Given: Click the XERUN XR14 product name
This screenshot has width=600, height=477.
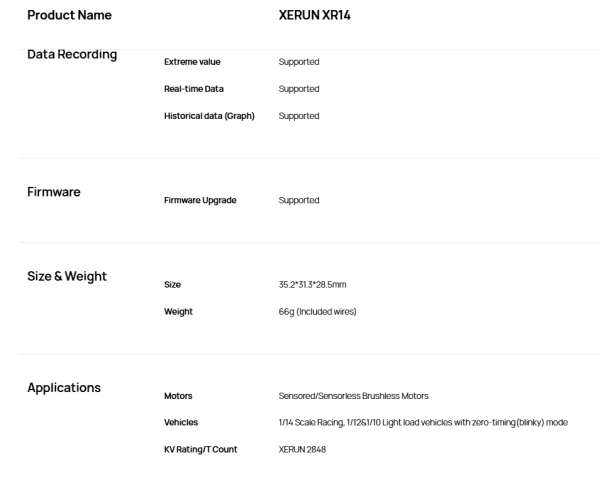Looking at the screenshot, I should point(315,15).
